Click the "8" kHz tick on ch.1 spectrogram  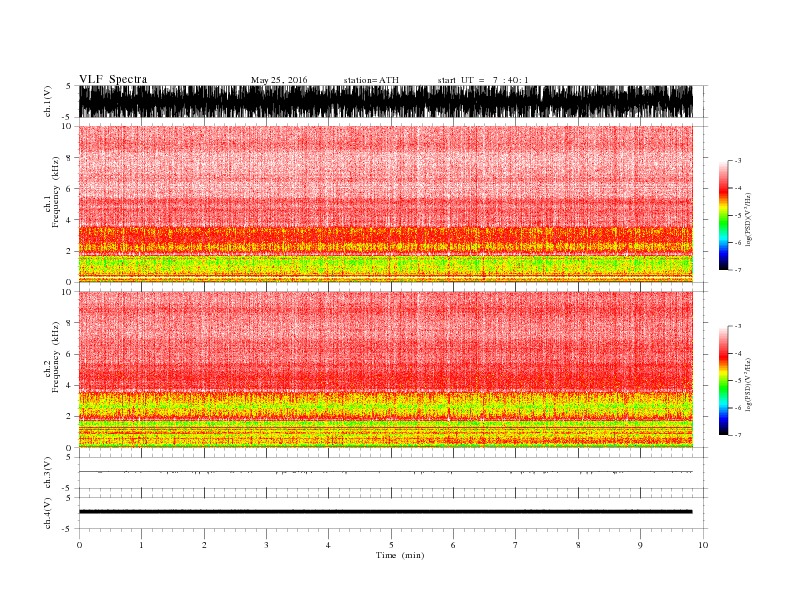coord(69,158)
